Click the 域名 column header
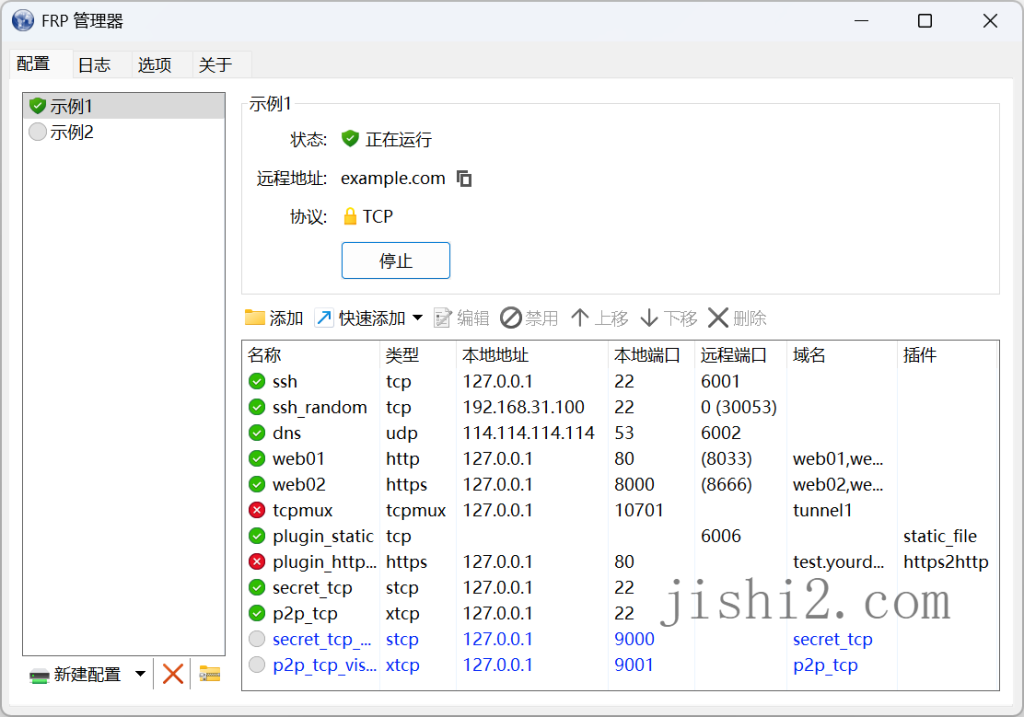1024x717 pixels. tap(842, 355)
